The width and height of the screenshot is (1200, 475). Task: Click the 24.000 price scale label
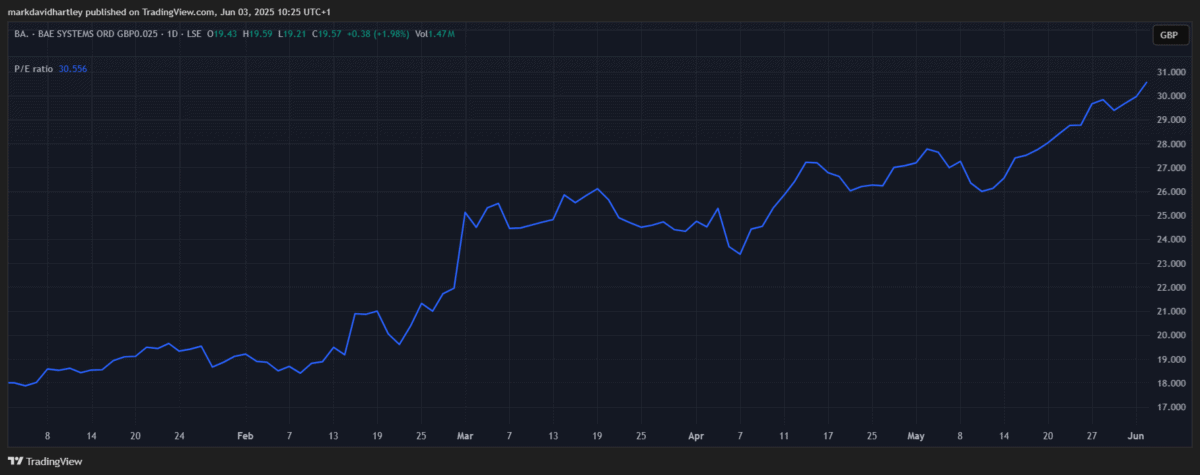coord(1168,240)
